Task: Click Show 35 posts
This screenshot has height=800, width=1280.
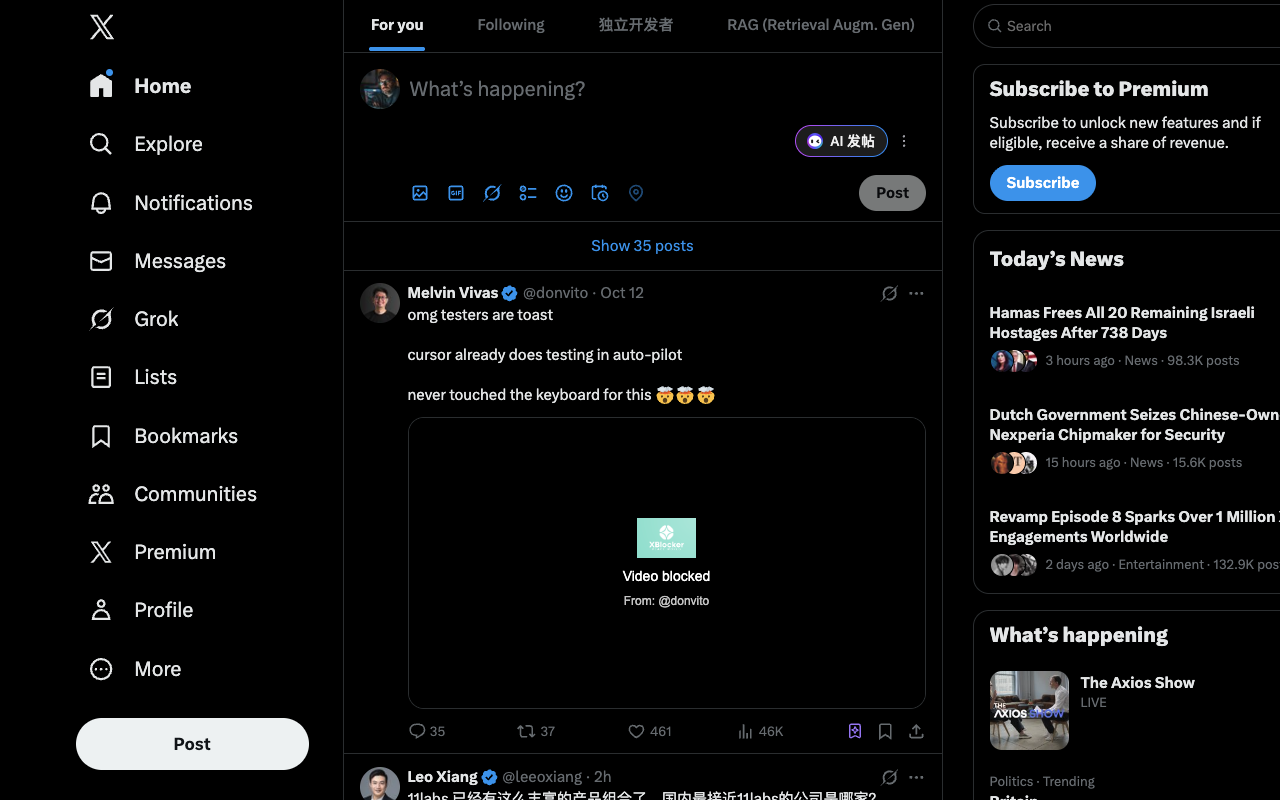Action: (x=642, y=246)
